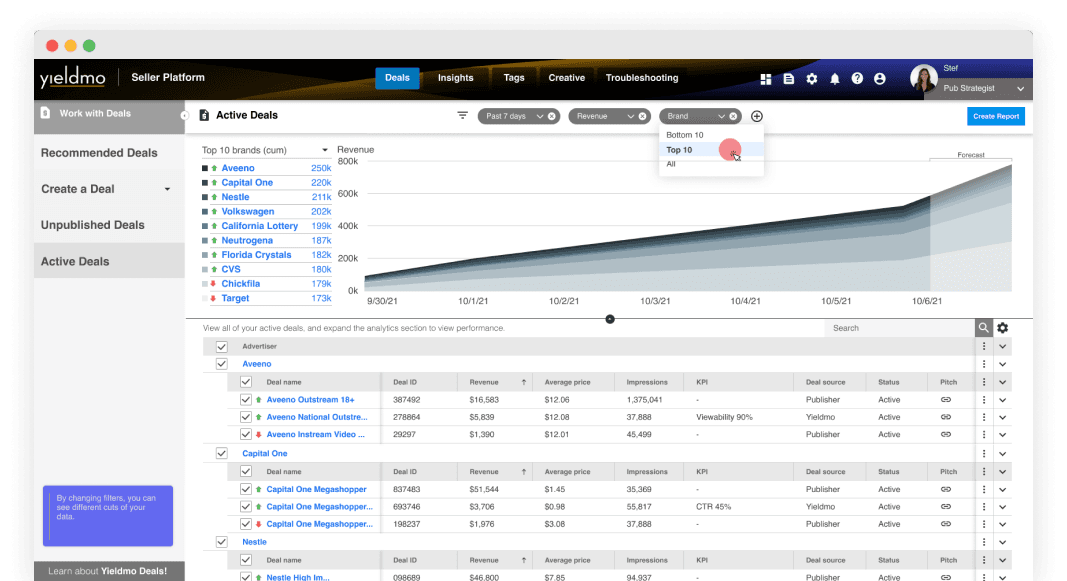
Task: Toggle the Advertiser select-all checkbox
Action: tap(222, 346)
